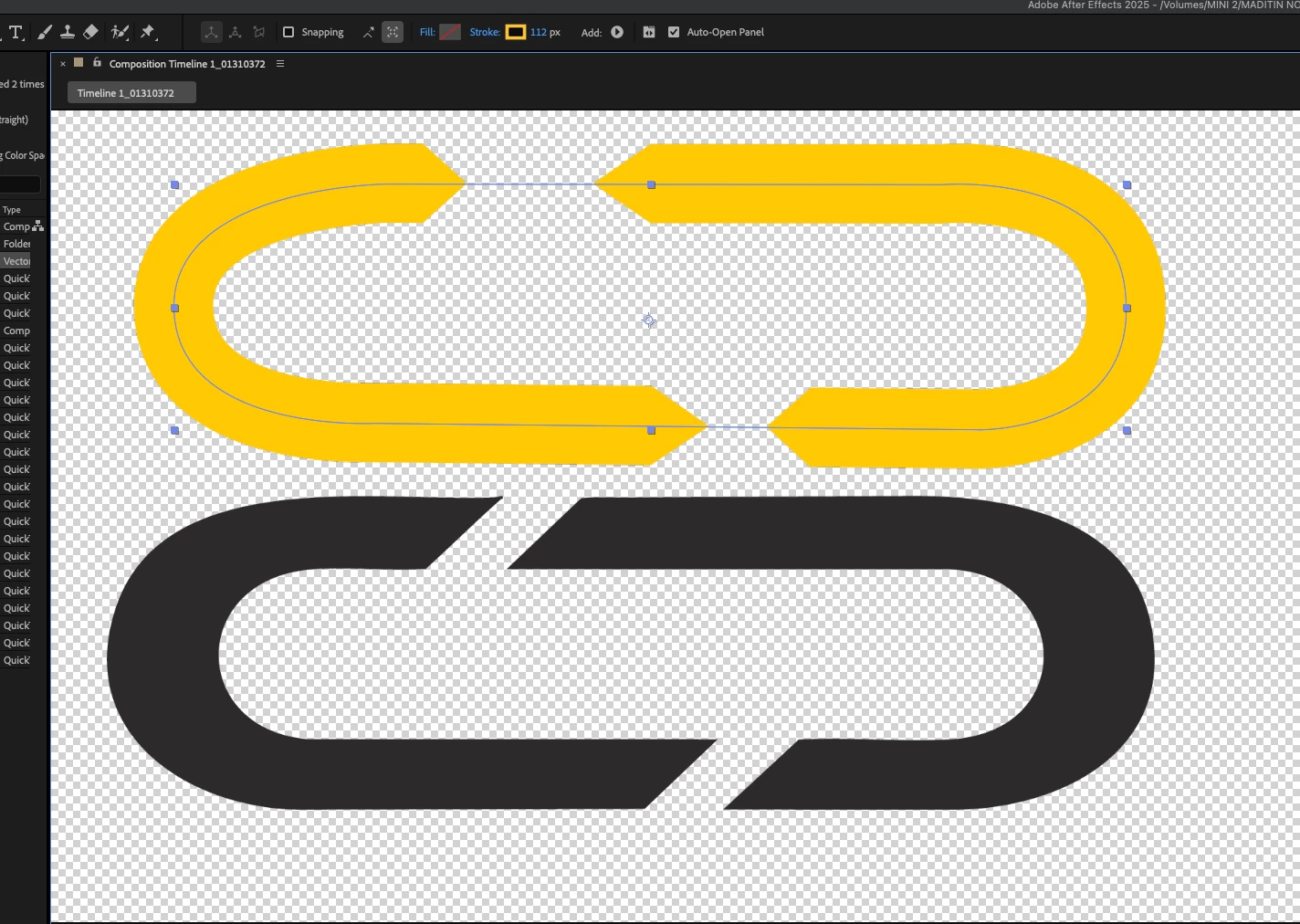Image resolution: width=1300 pixels, height=924 pixels.
Task: Open the Composition panel hamburger menu
Action: [x=280, y=64]
